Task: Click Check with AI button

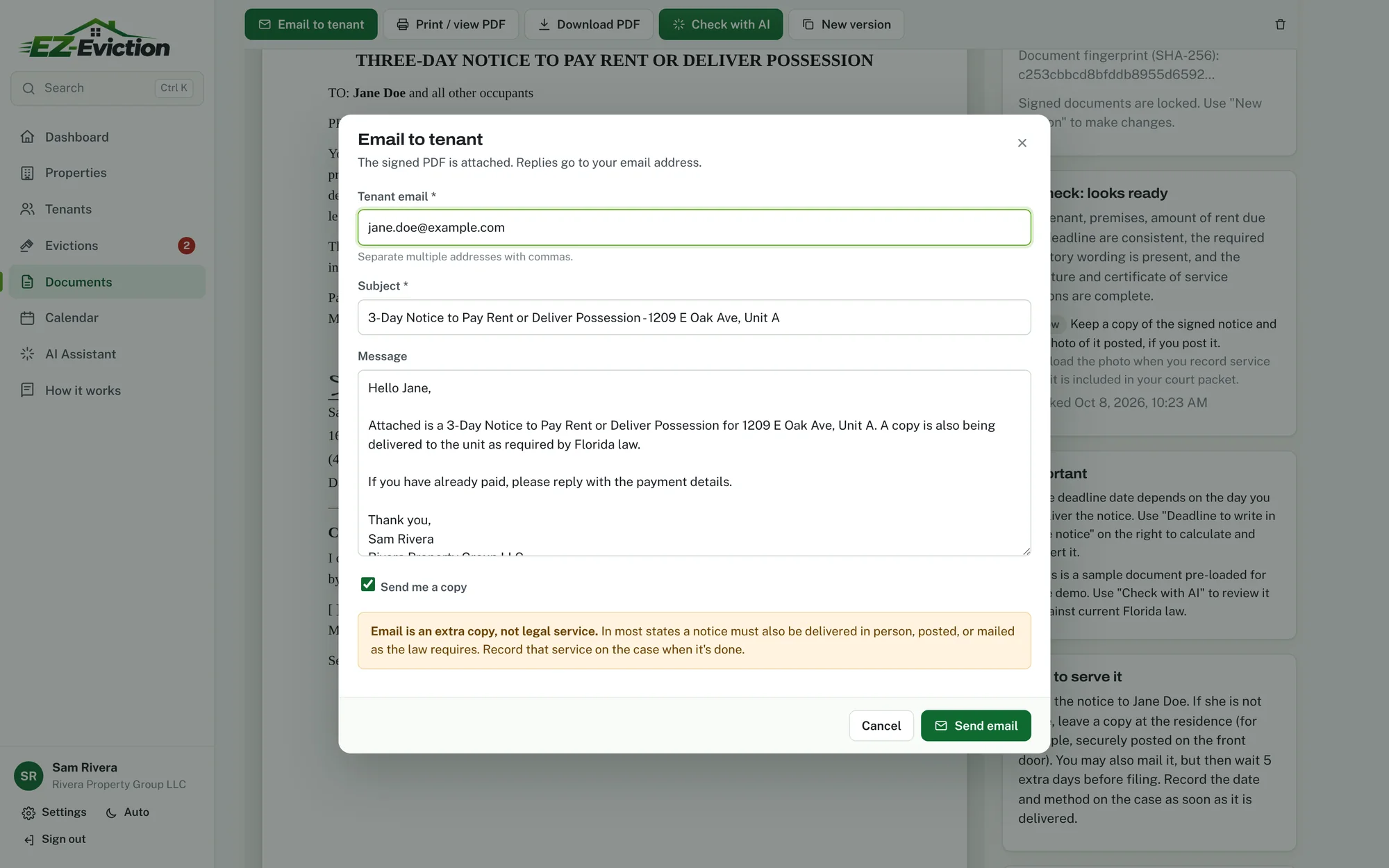Action: (x=721, y=24)
